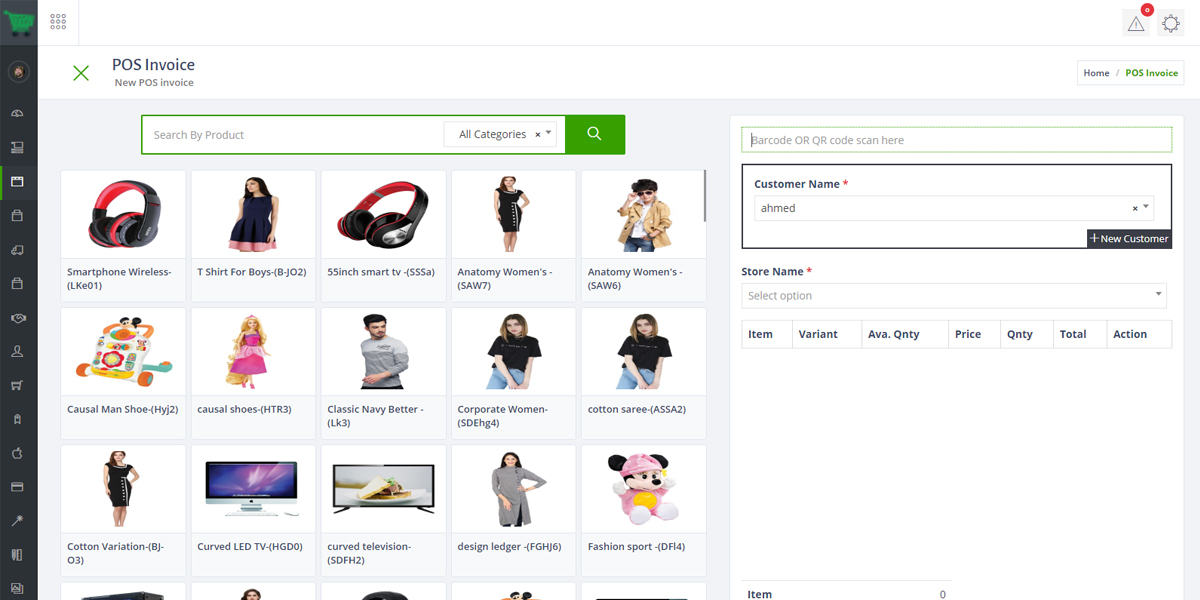Click the product grid scrollbar
Viewport: 1200px width, 600px height.
point(706,195)
